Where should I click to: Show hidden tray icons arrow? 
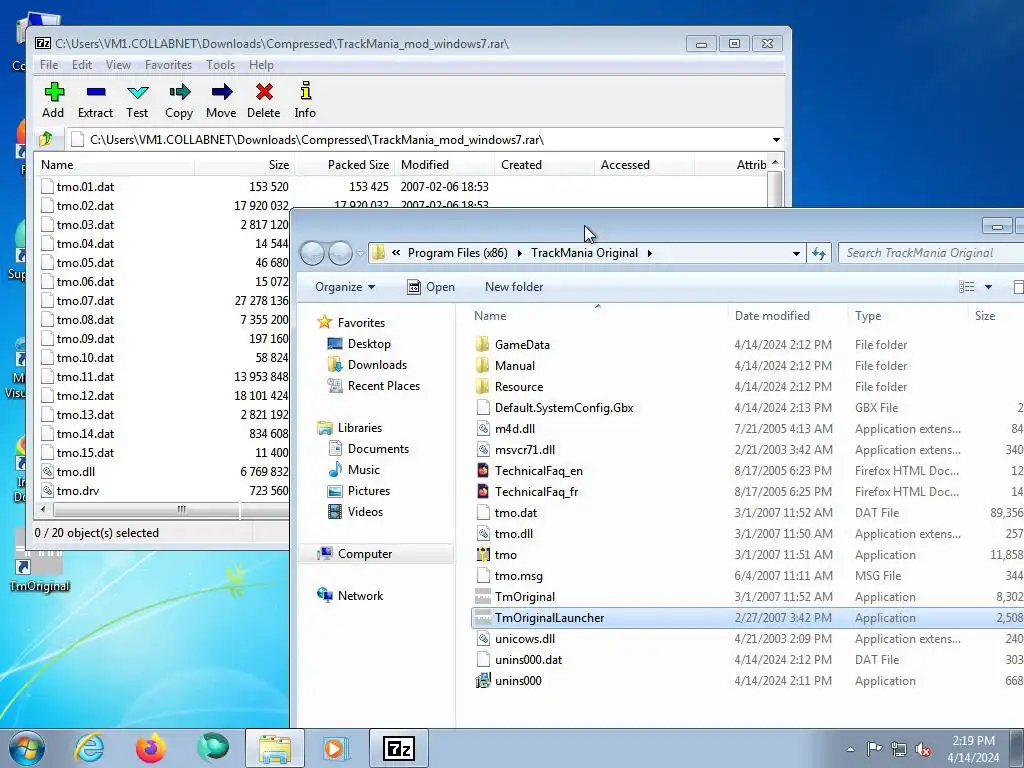click(x=850, y=749)
